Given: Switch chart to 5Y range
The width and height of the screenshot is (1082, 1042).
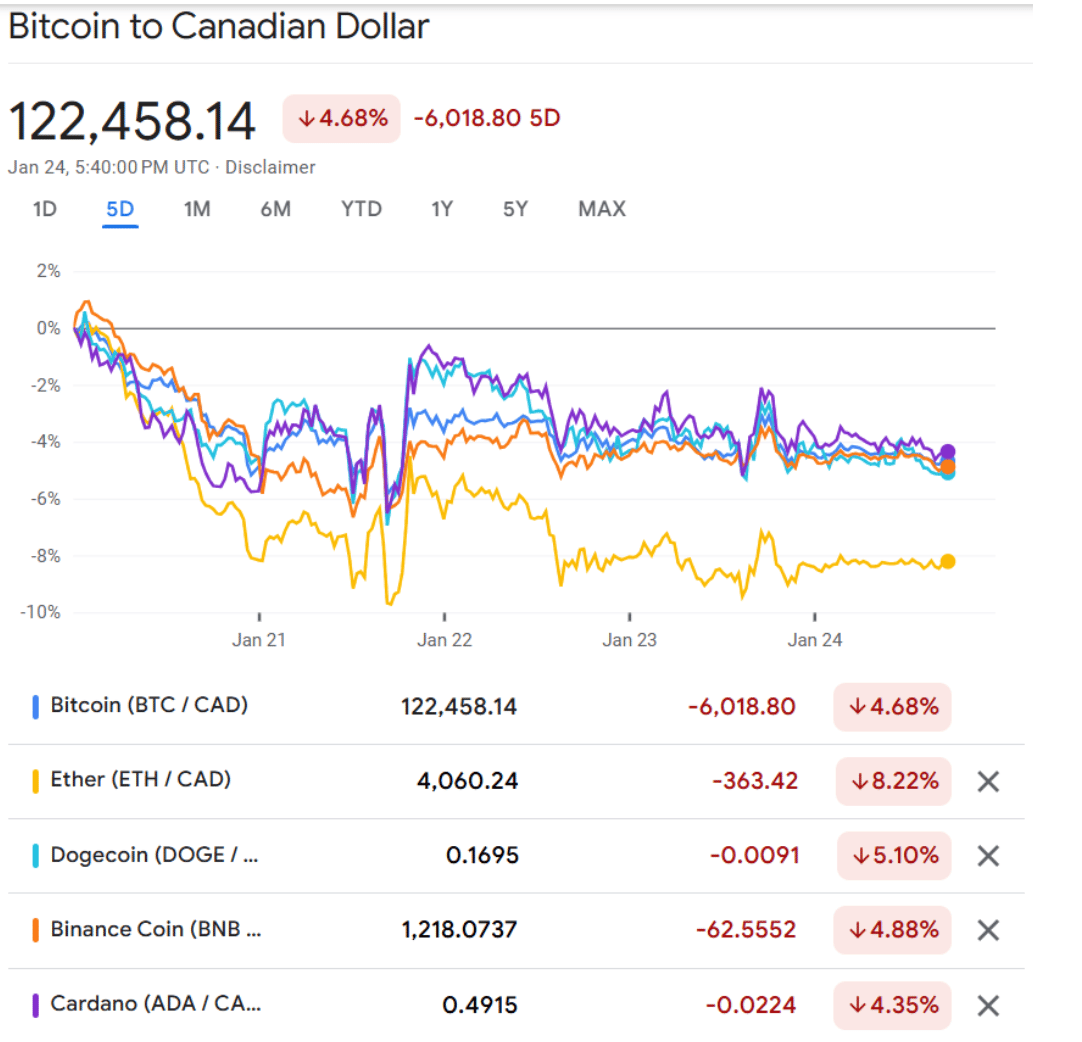Looking at the screenshot, I should pos(515,209).
